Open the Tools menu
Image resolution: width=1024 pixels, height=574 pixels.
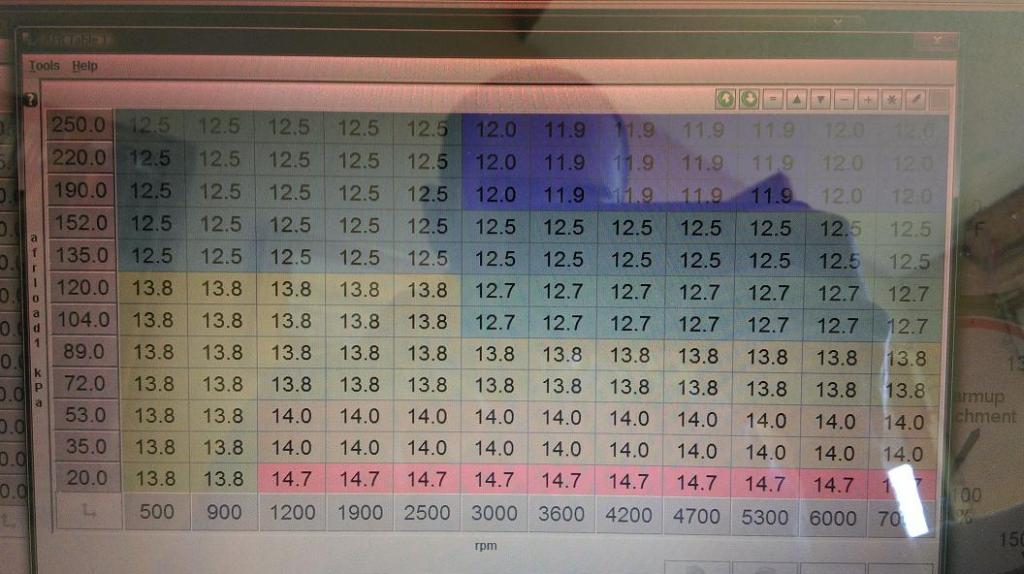(x=44, y=66)
